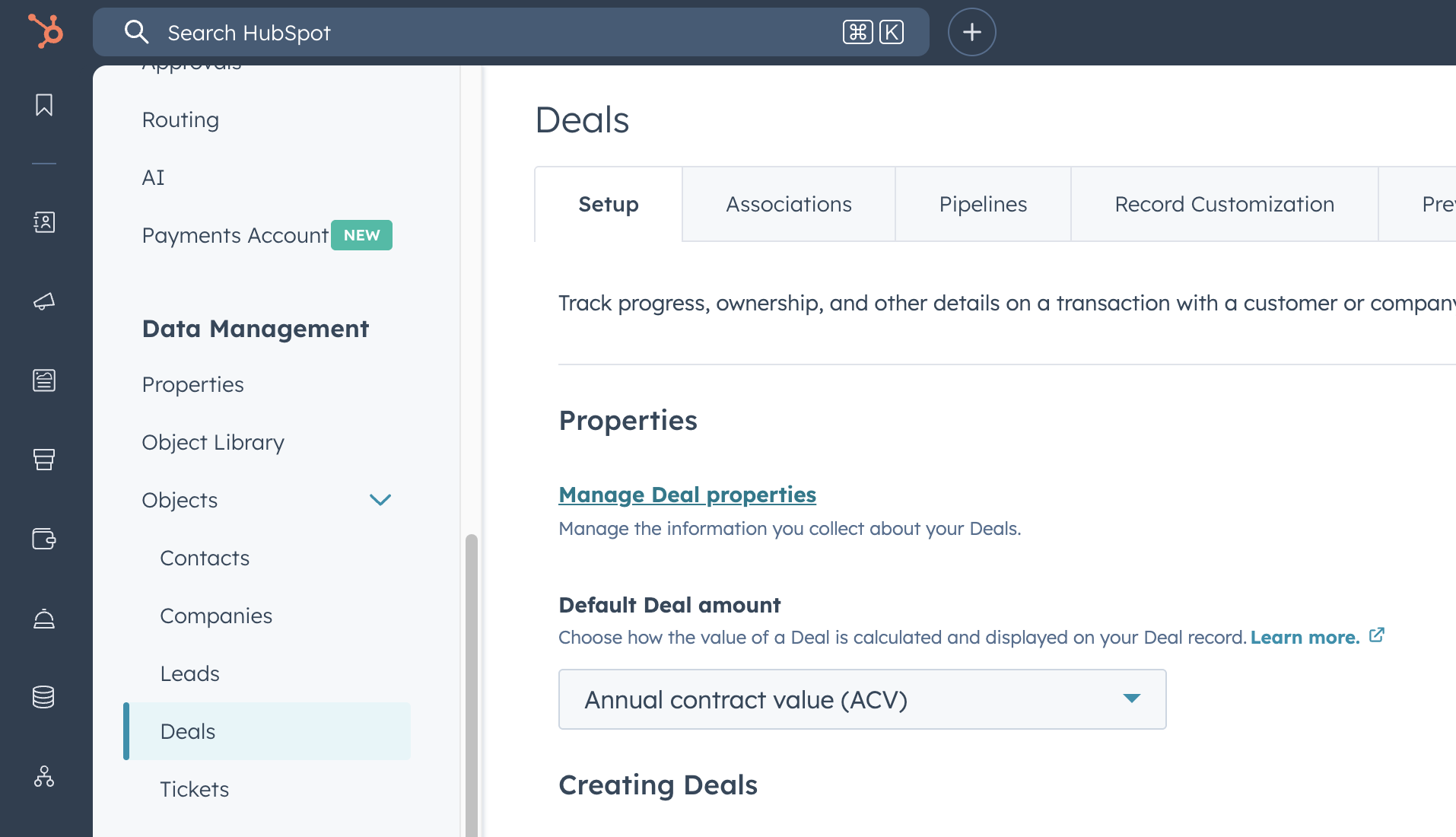Open the Content newspaper icon in sidebar
1456x837 pixels.
[x=44, y=380]
